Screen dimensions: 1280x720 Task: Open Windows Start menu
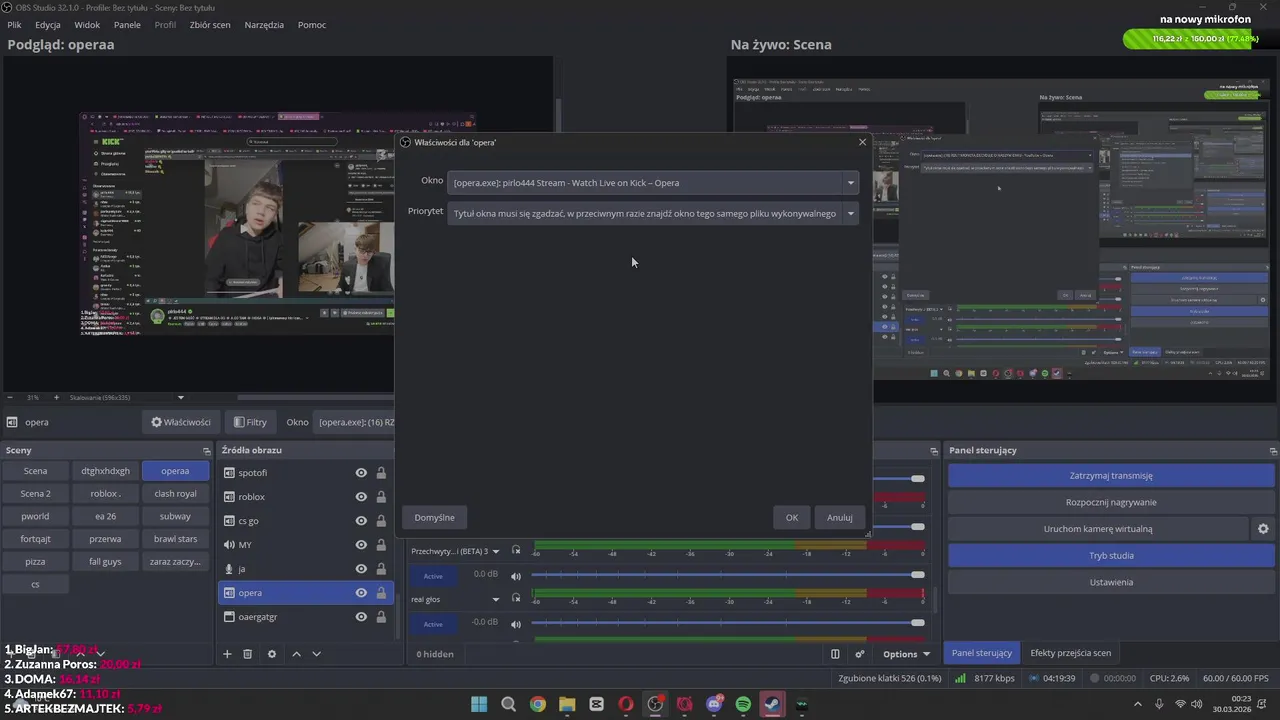click(479, 704)
